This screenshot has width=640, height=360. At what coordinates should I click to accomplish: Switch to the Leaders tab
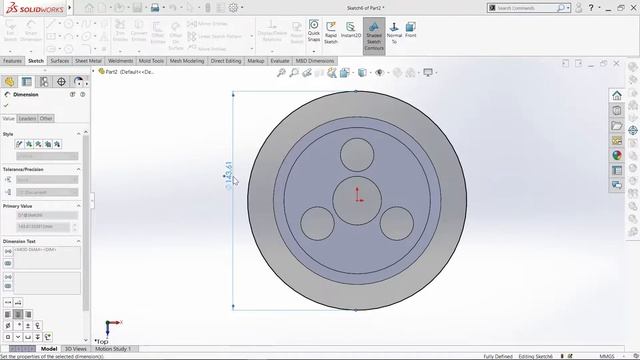(27, 118)
